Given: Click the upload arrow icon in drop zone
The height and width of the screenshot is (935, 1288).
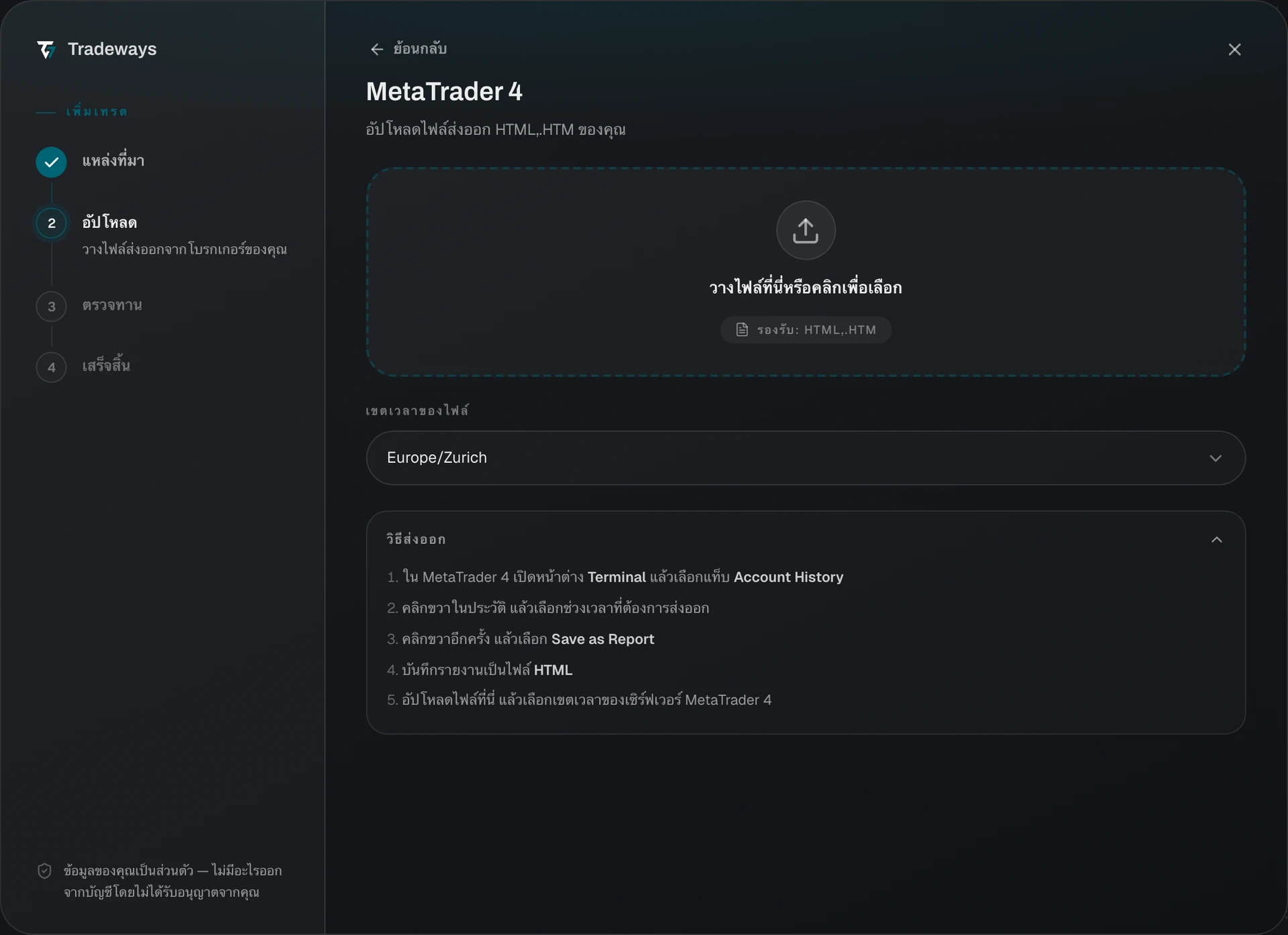Looking at the screenshot, I should [x=806, y=230].
